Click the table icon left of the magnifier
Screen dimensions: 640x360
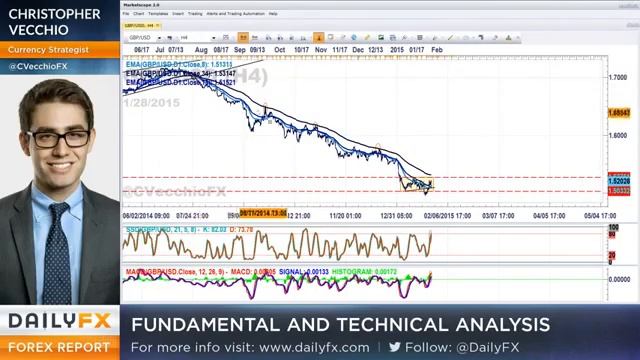pyautogui.click(x=393, y=38)
